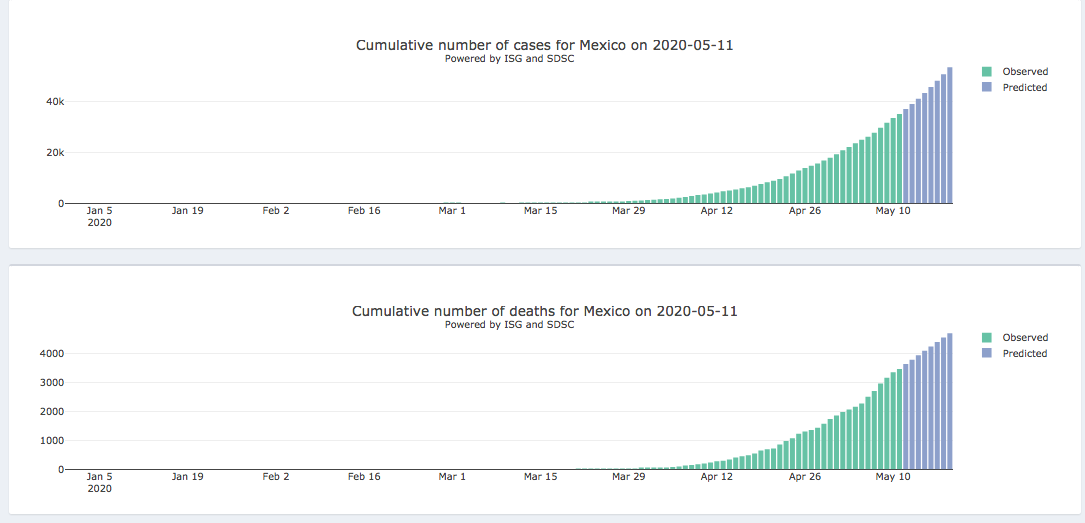Select the cumulative cases chart title
The height and width of the screenshot is (523, 1085).
(x=544, y=45)
